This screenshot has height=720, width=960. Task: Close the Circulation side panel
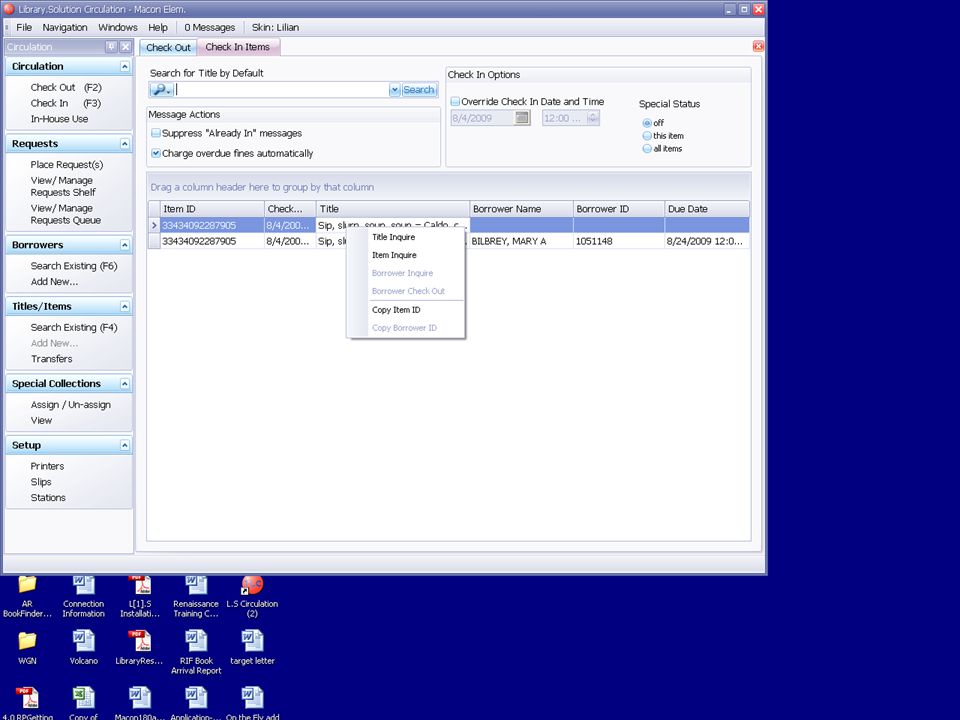point(125,47)
